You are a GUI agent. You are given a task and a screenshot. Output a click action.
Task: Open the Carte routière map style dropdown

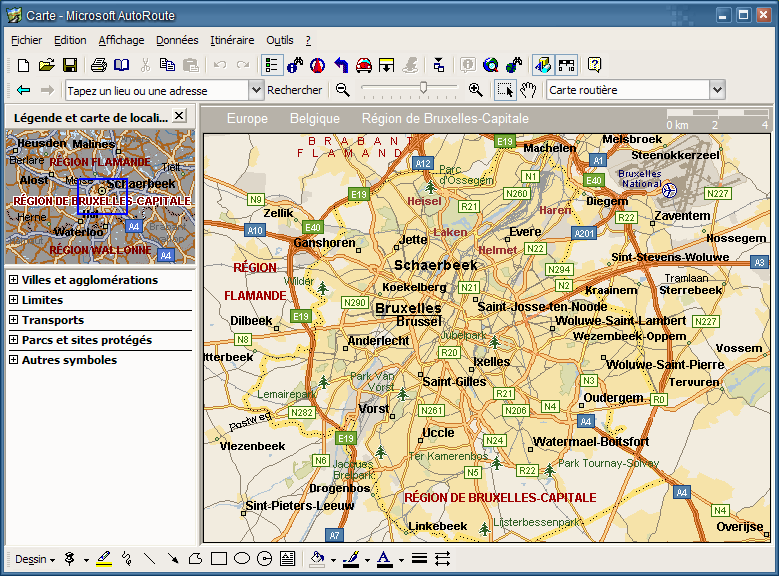click(716, 90)
